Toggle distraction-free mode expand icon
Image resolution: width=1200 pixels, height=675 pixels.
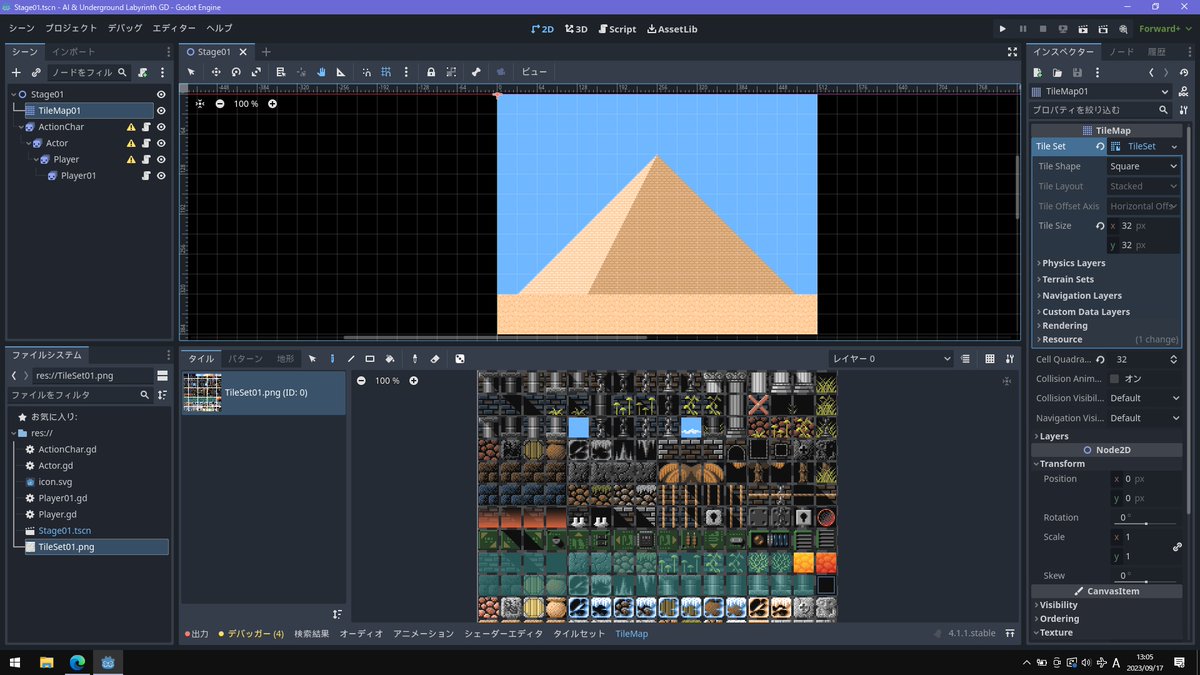[x=1012, y=52]
